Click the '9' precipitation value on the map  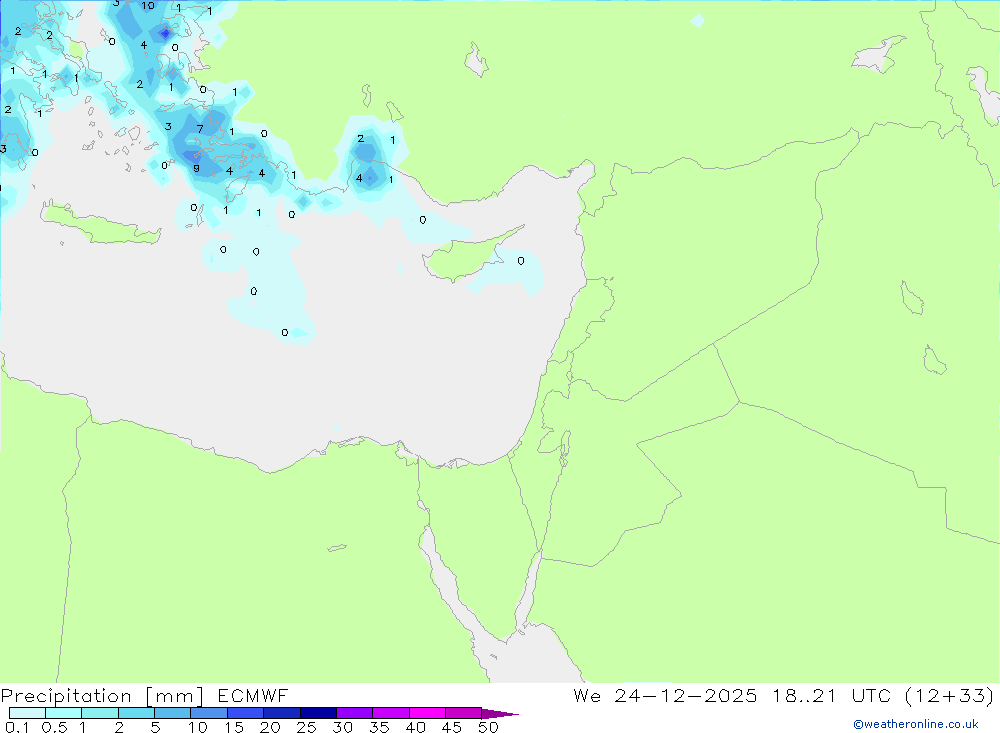196,168
